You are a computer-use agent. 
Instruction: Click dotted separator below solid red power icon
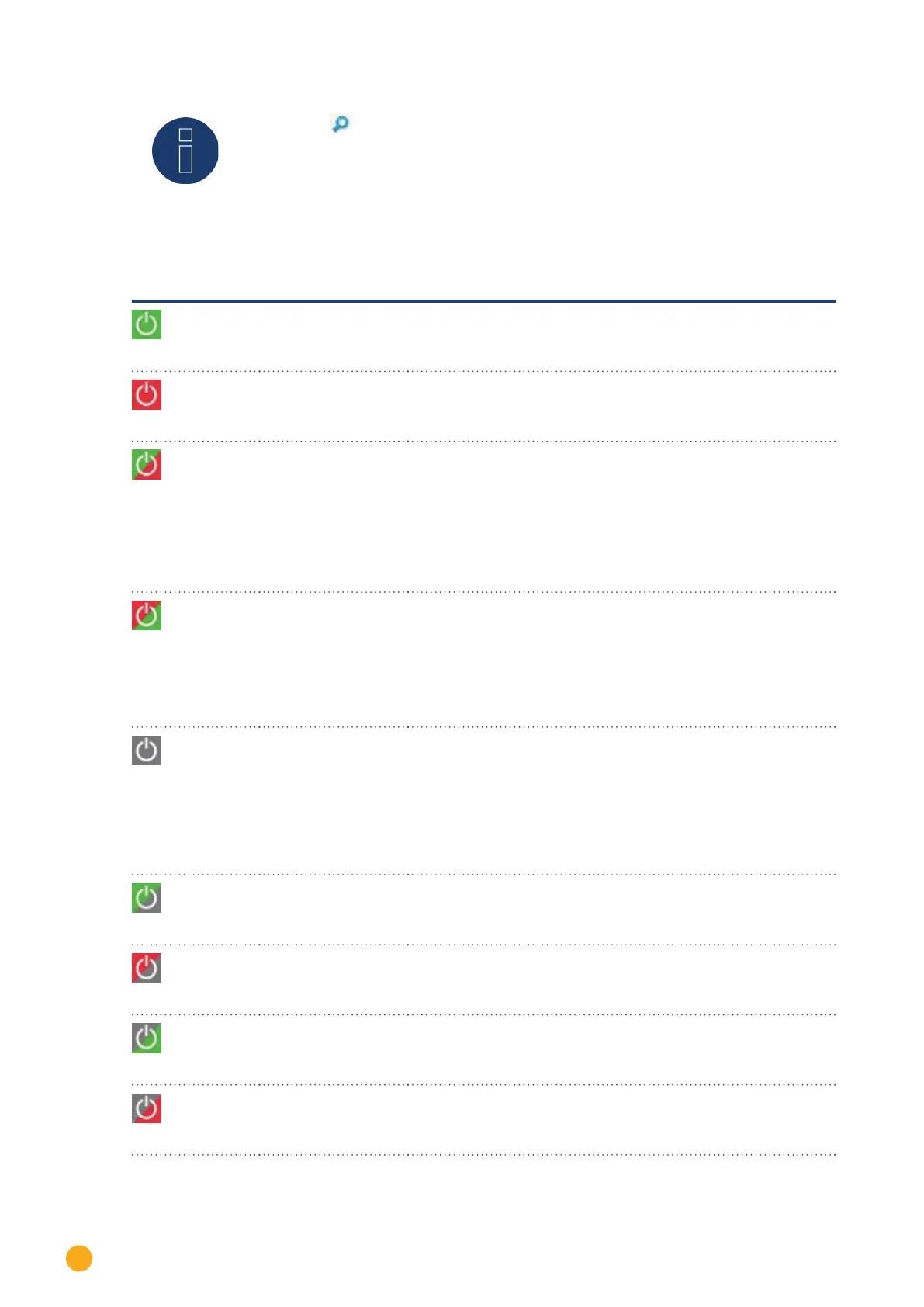483,441
